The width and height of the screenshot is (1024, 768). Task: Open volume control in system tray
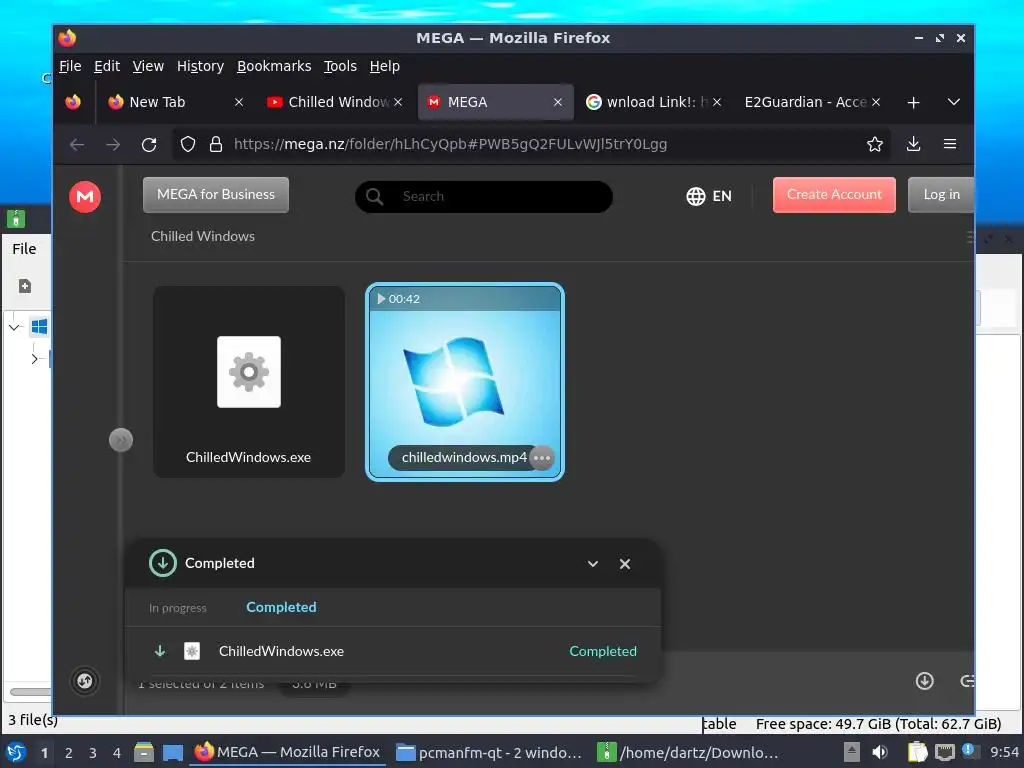(880, 752)
